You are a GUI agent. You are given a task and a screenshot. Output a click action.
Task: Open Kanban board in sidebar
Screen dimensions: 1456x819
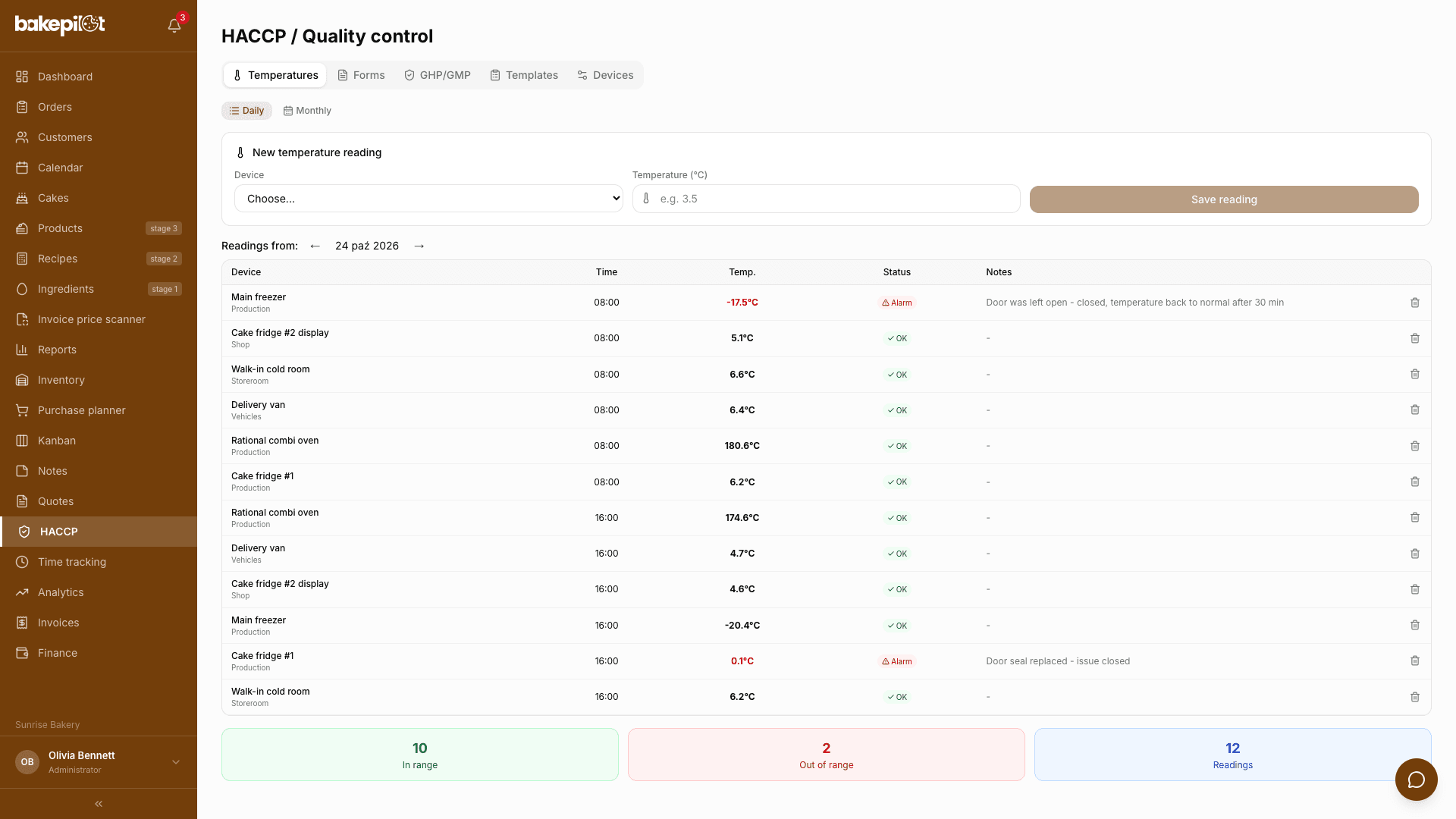pyautogui.click(x=99, y=441)
